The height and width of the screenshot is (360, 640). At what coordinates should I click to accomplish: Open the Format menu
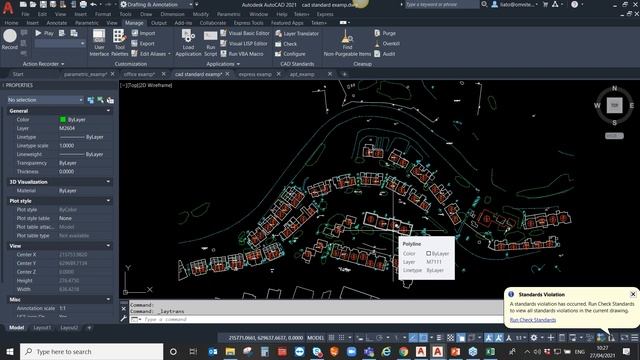(103, 14)
